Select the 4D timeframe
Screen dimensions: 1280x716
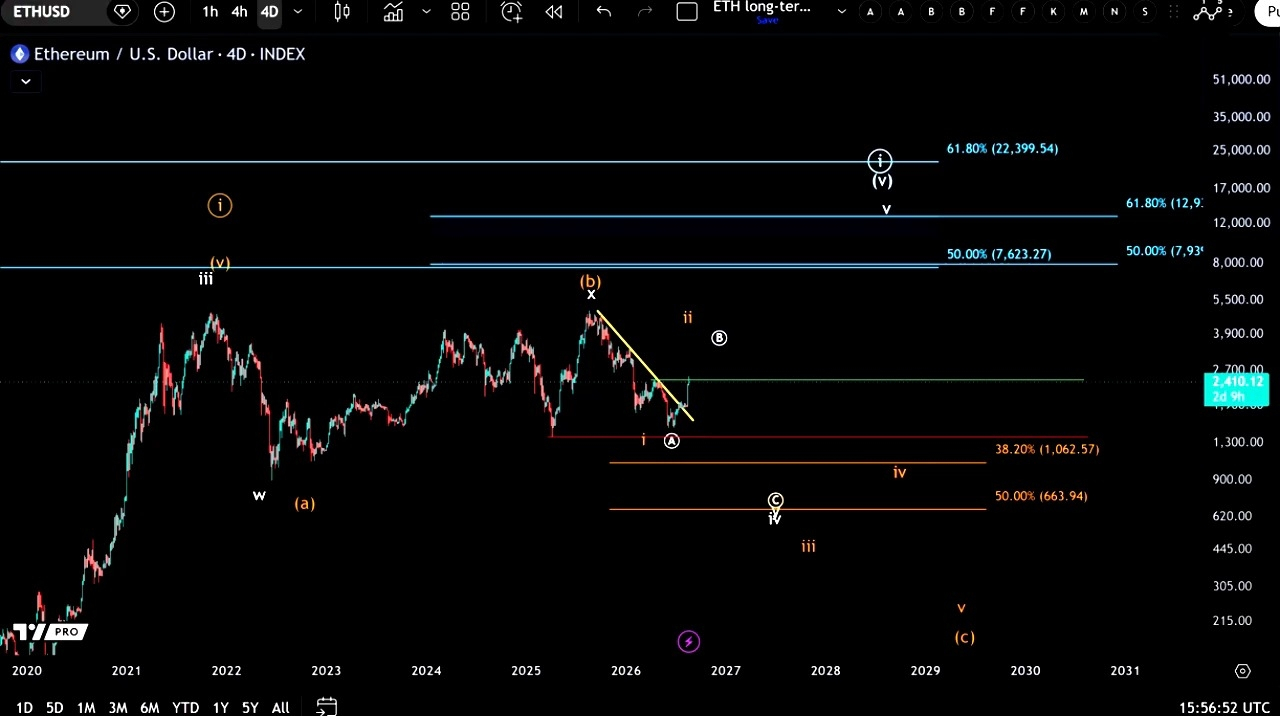(269, 12)
